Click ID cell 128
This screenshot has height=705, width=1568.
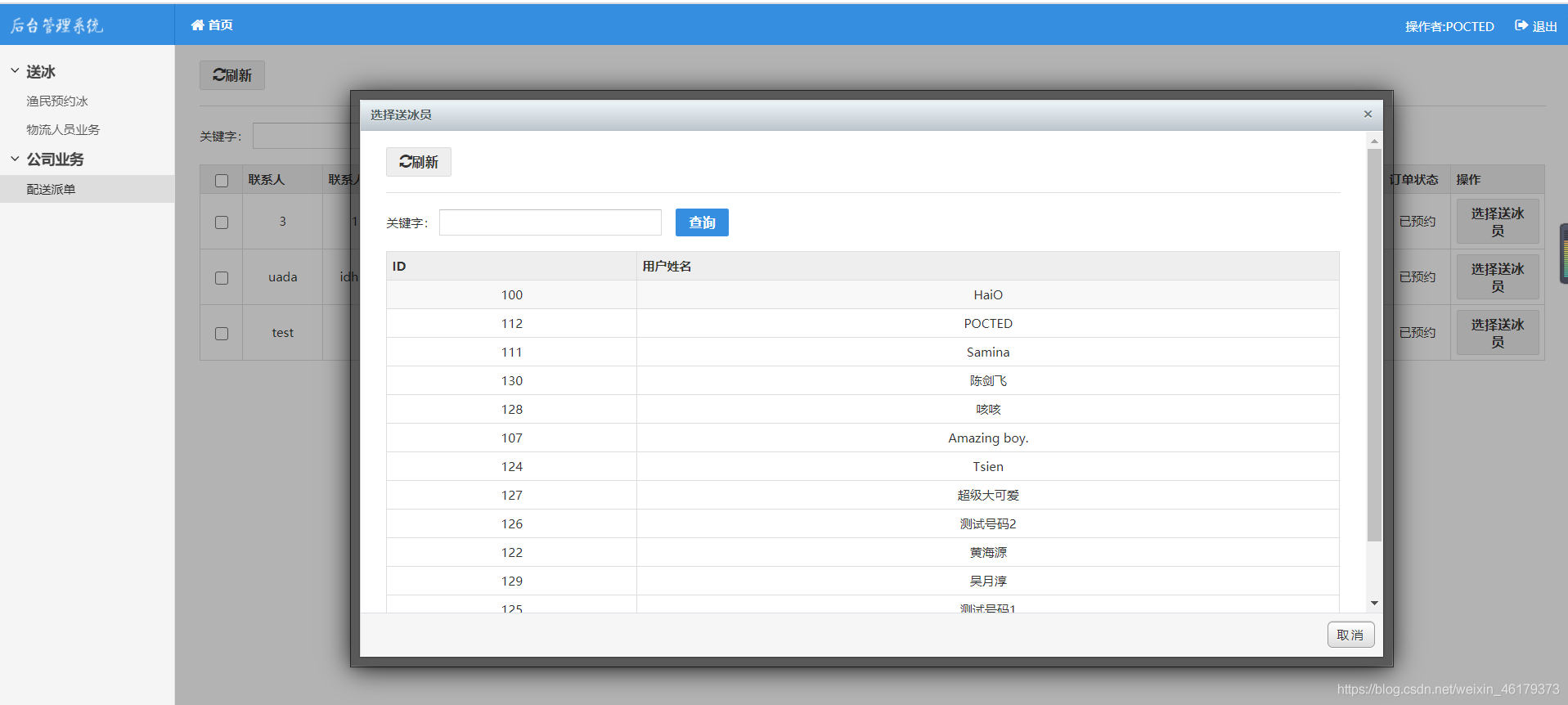coord(512,409)
